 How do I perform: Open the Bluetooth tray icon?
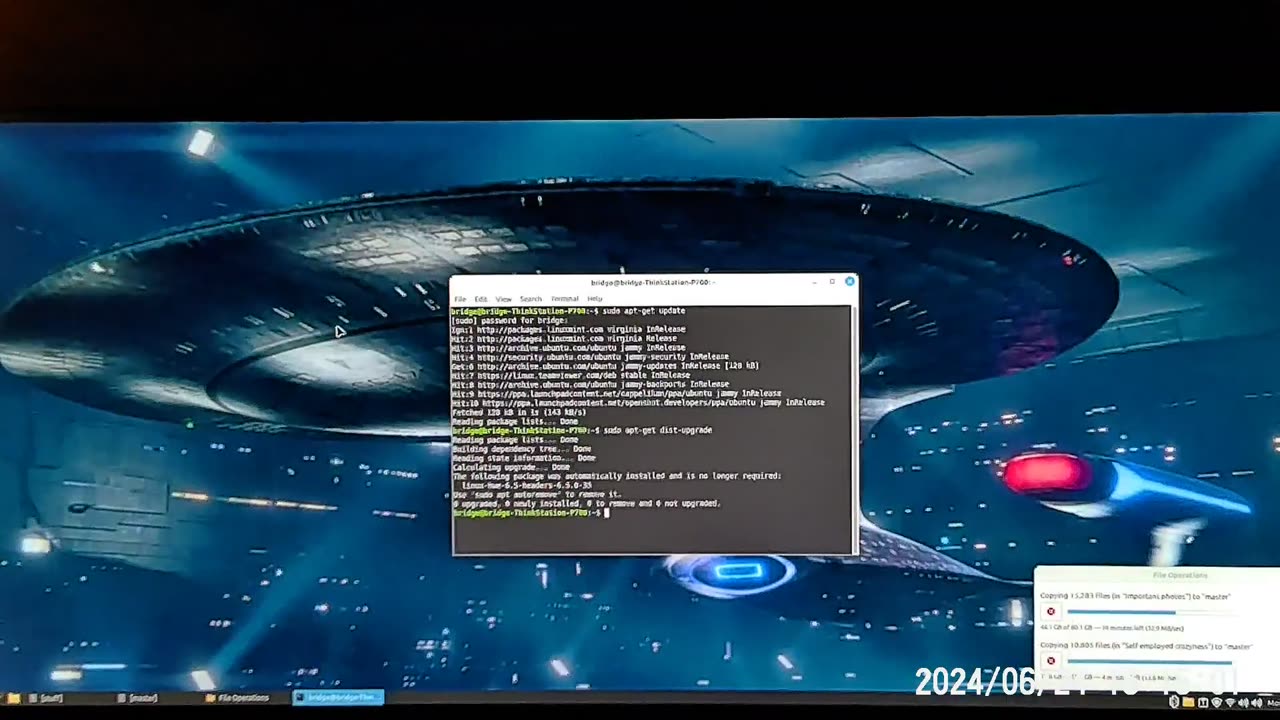(x=1174, y=702)
